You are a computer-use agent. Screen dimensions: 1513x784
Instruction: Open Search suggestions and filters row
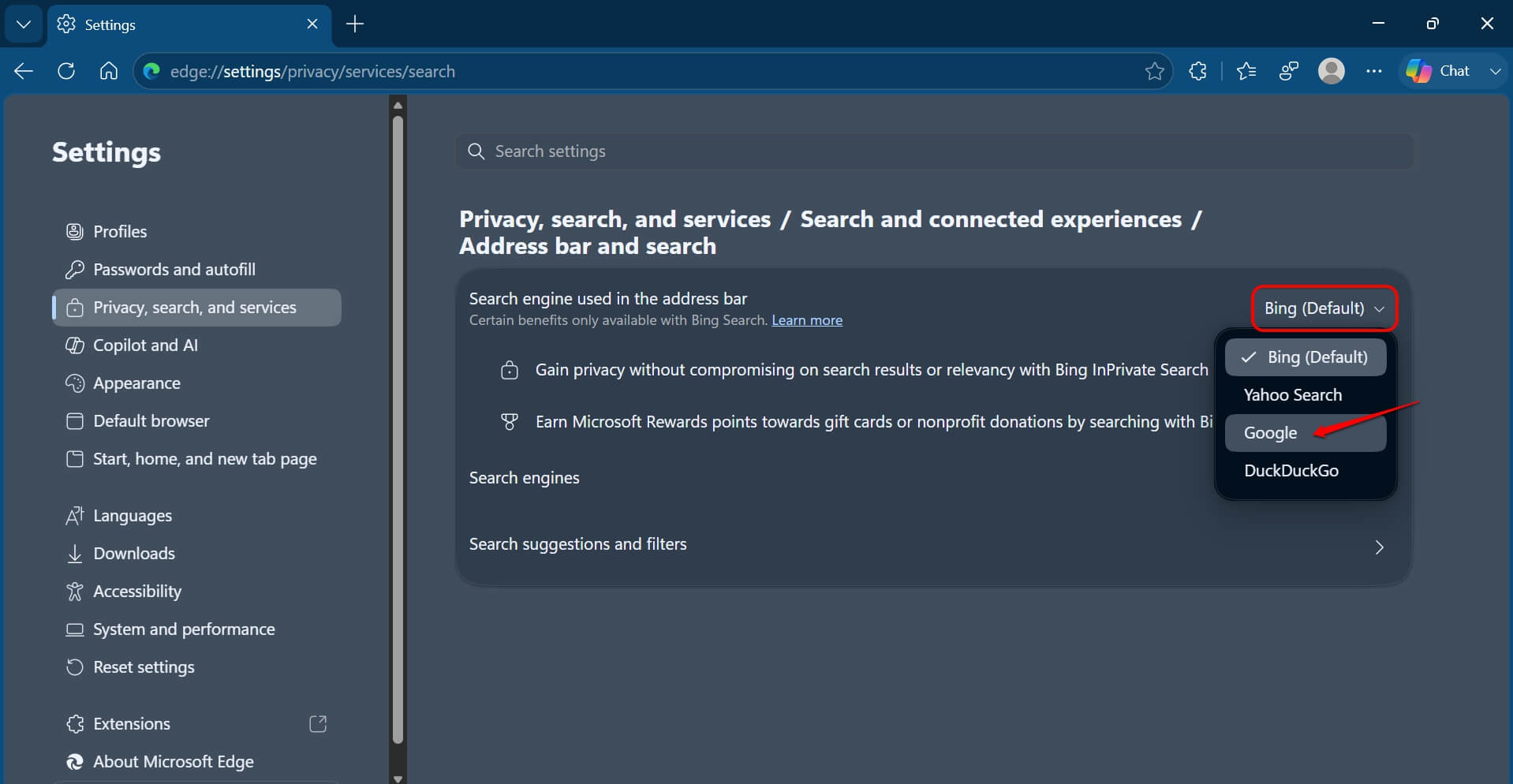933,544
